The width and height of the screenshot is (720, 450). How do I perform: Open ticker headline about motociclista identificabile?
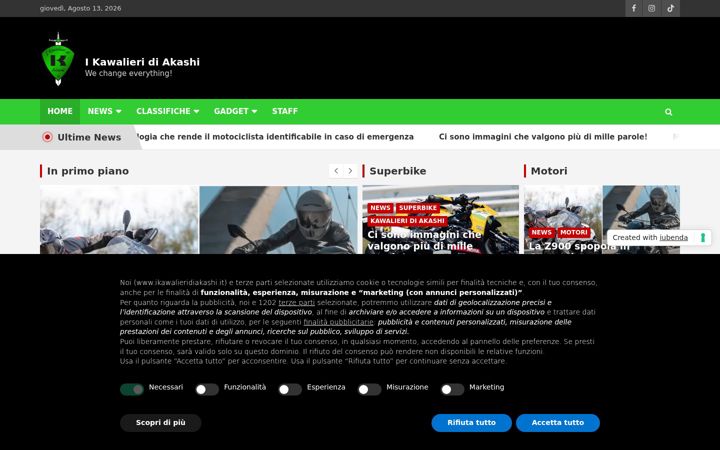tap(275, 137)
